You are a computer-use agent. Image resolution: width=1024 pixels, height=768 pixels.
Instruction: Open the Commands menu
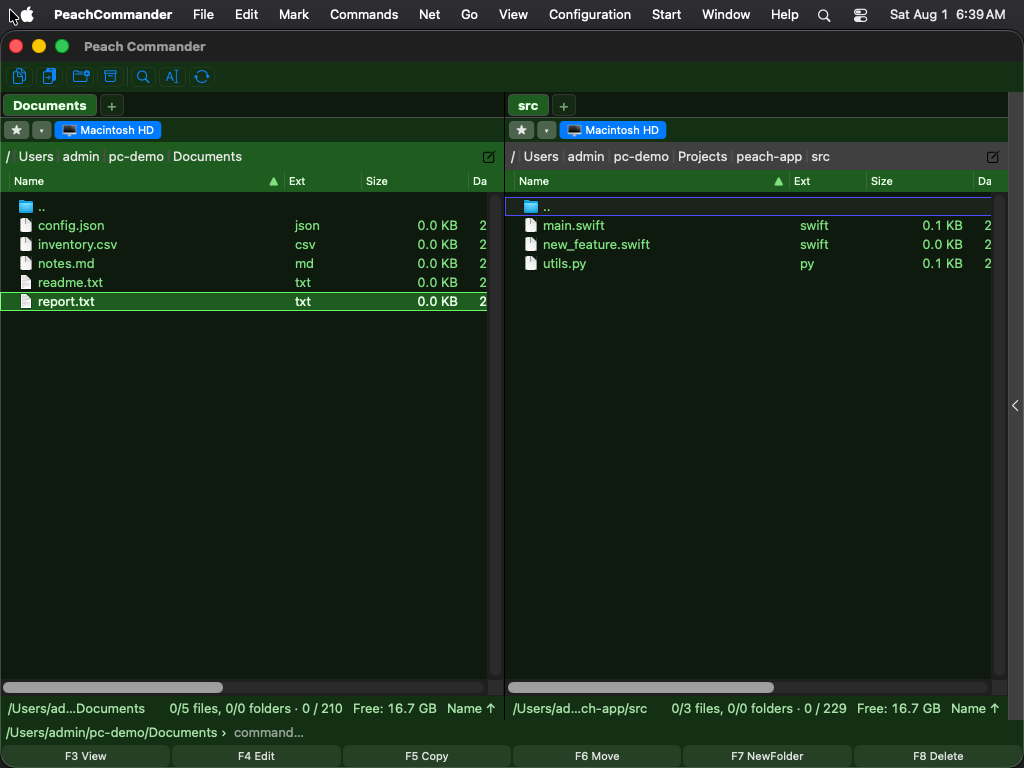pos(364,14)
